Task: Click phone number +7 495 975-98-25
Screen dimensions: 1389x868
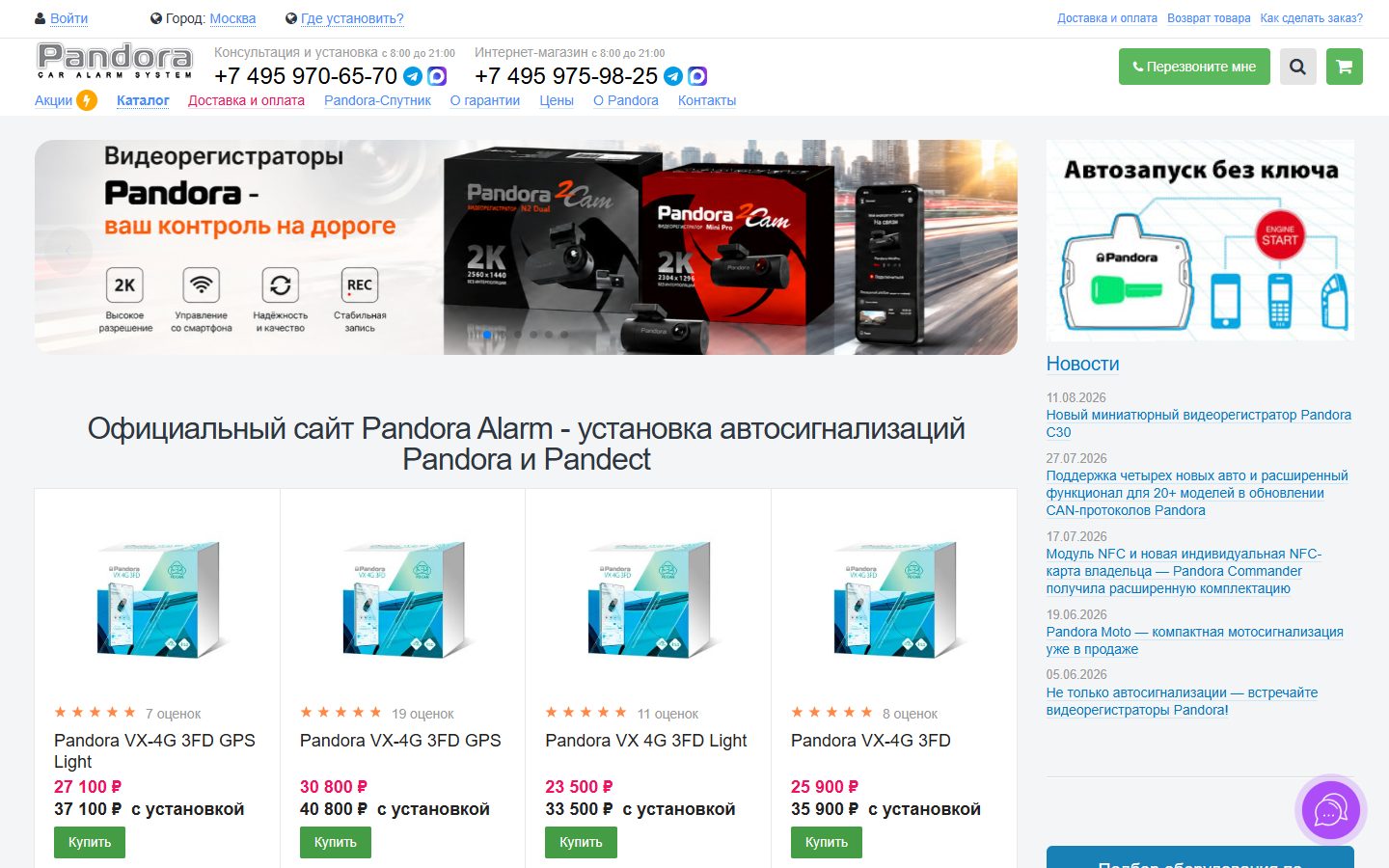Action: (x=566, y=76)
